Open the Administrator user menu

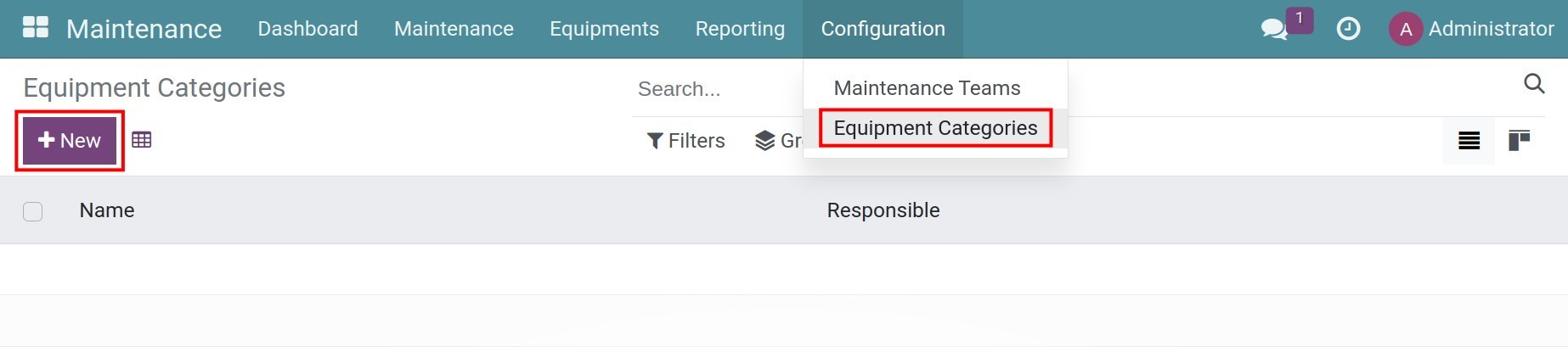coord(1490,29)
